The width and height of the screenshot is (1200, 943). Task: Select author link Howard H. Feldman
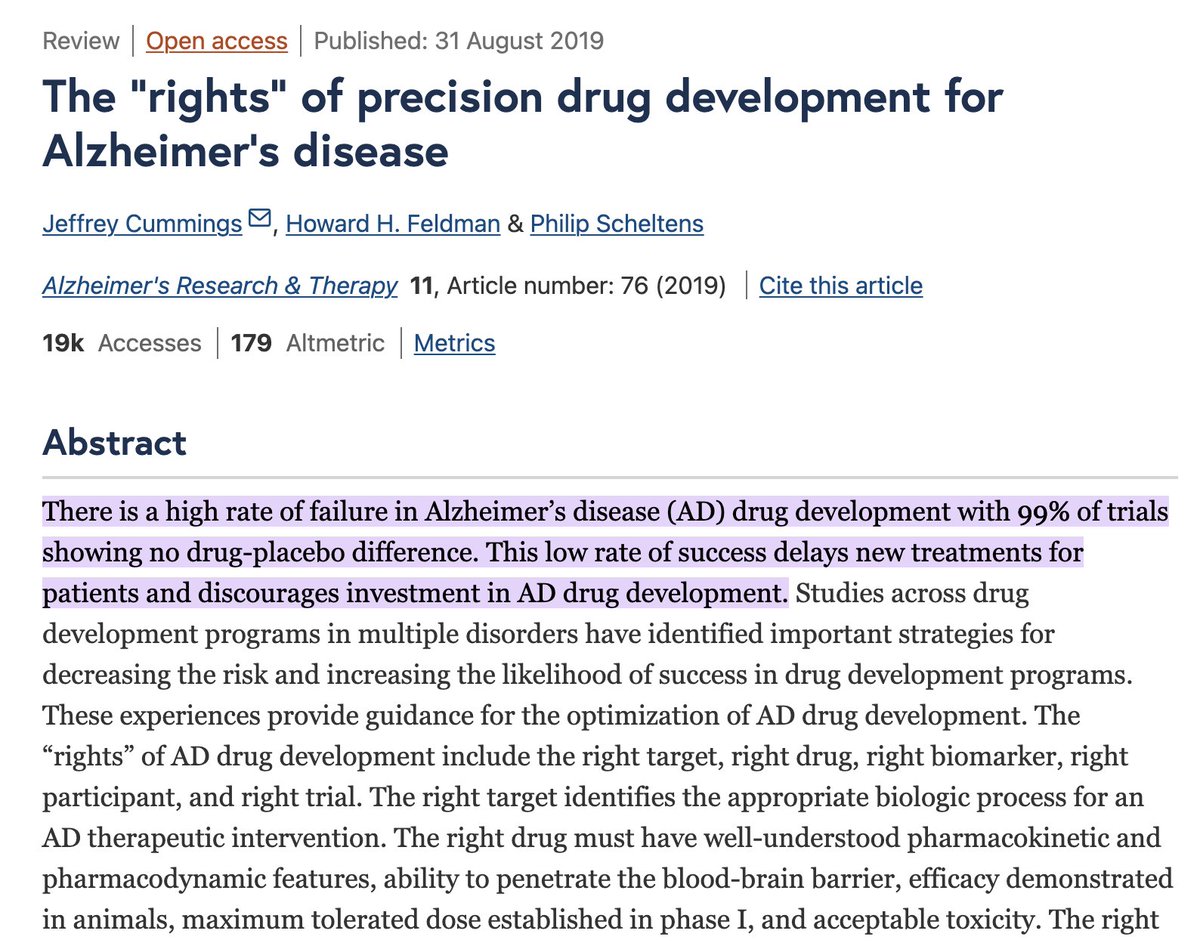(393, 223)
